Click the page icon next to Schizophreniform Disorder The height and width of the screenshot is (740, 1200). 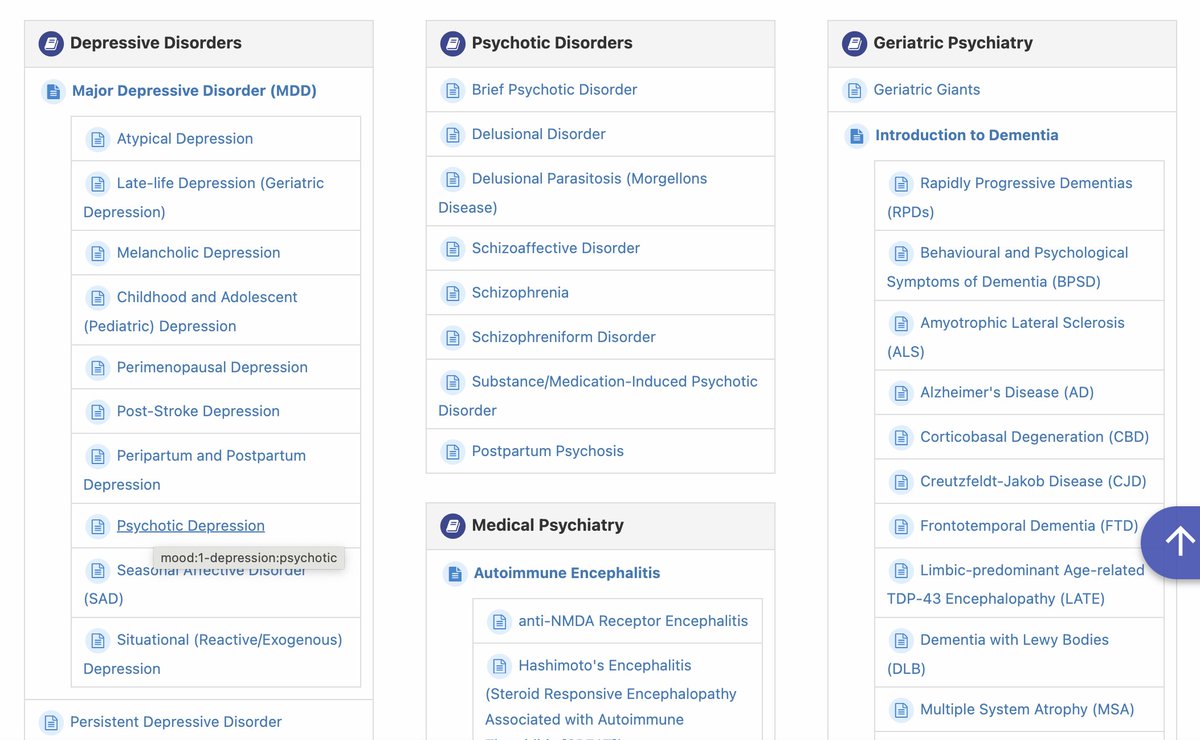(453, 337)
